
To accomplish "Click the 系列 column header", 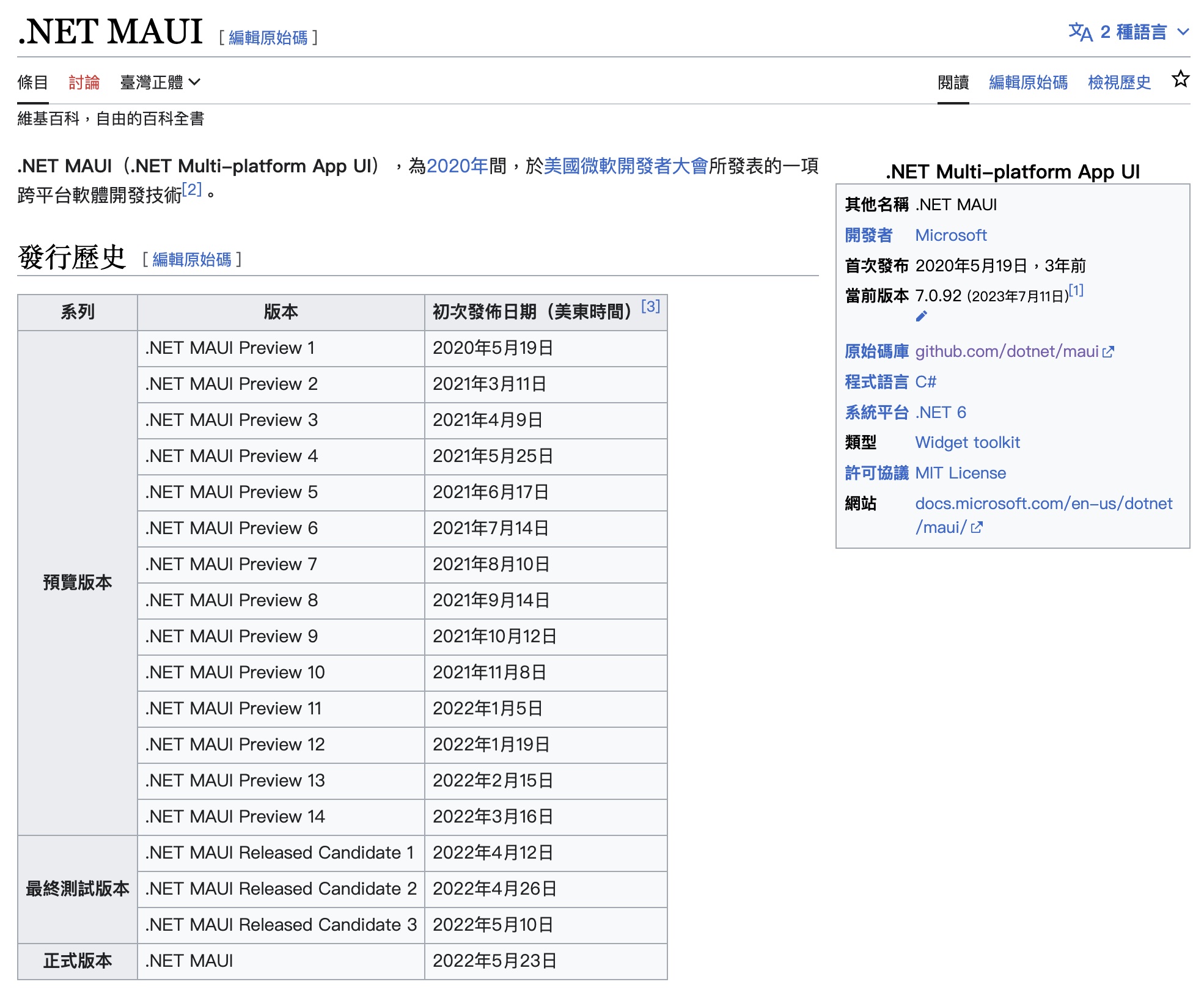I will (78, 312).
